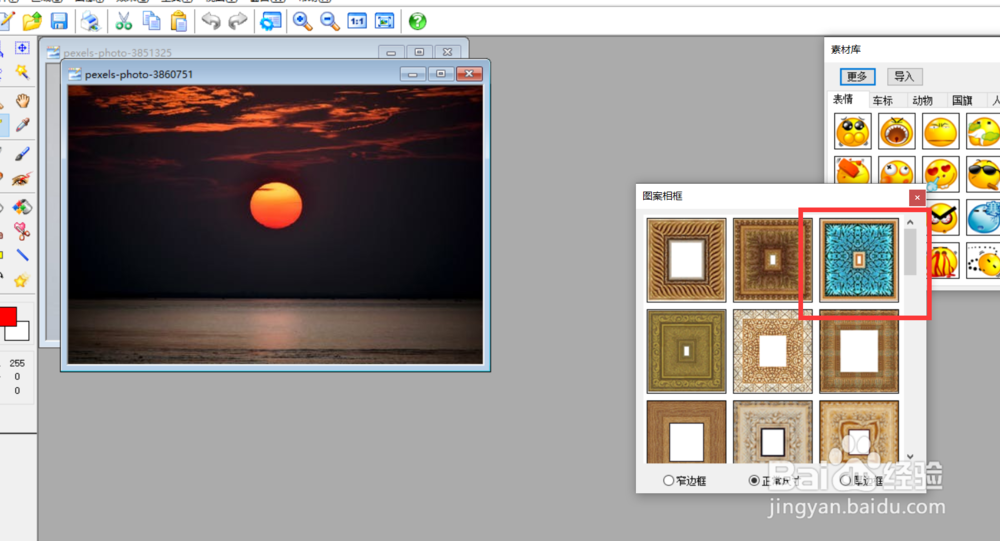Insert the flat-mouth expressionless emoji
Image resolution: width=1000 pixels, height=541 pixels.
click(941, 131)
